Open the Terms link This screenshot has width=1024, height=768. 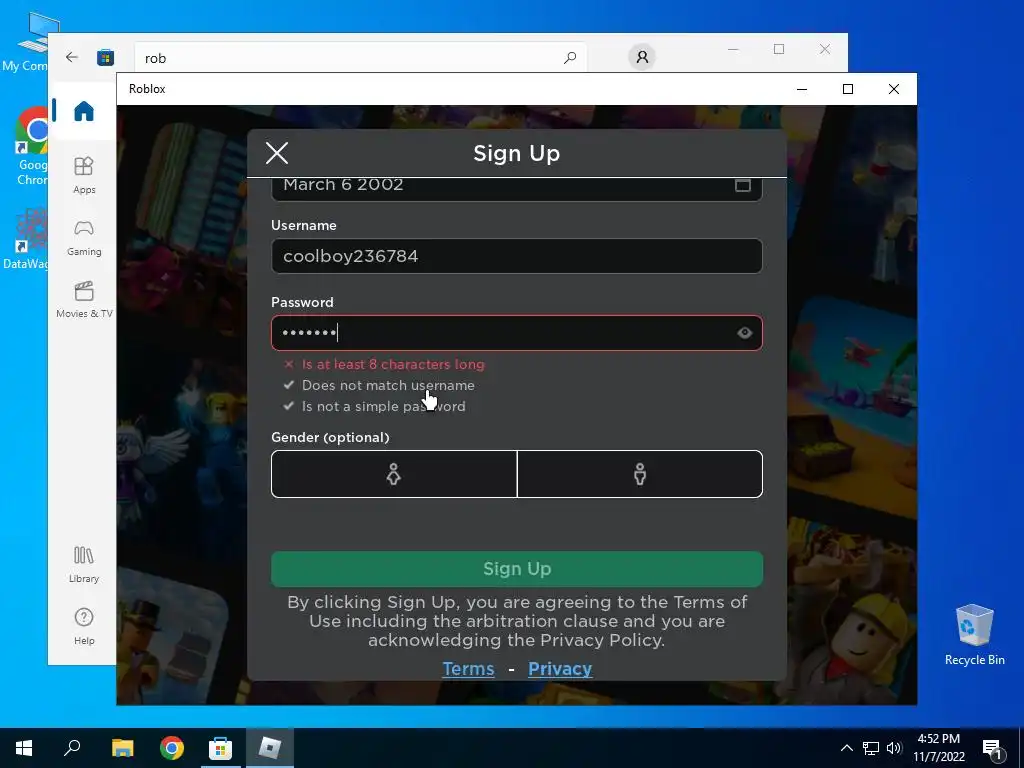[x=468, y=669]
